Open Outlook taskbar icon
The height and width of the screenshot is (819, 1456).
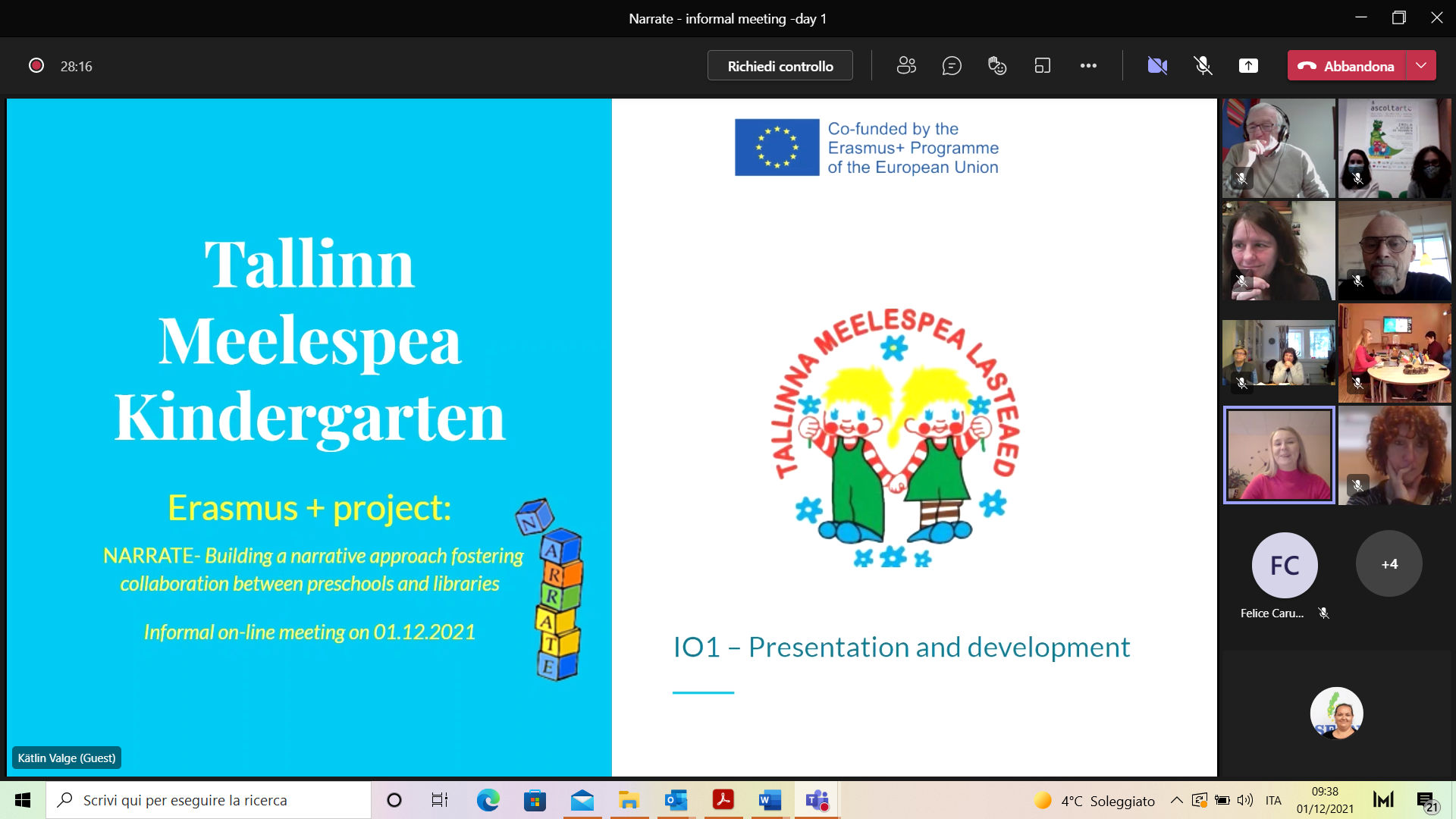(676, 800)
